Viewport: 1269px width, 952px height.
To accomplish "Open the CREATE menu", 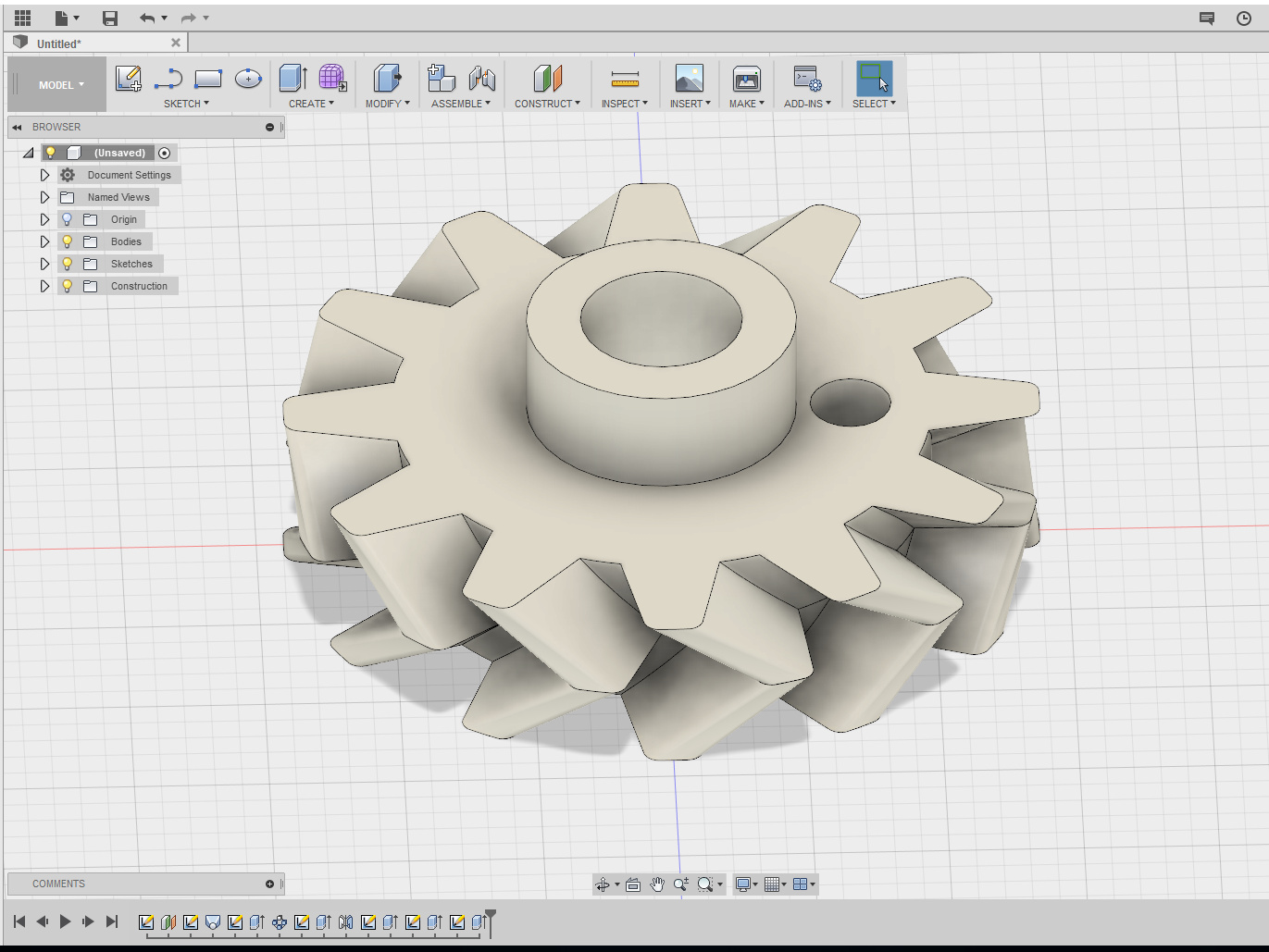I will pos(311,104).
